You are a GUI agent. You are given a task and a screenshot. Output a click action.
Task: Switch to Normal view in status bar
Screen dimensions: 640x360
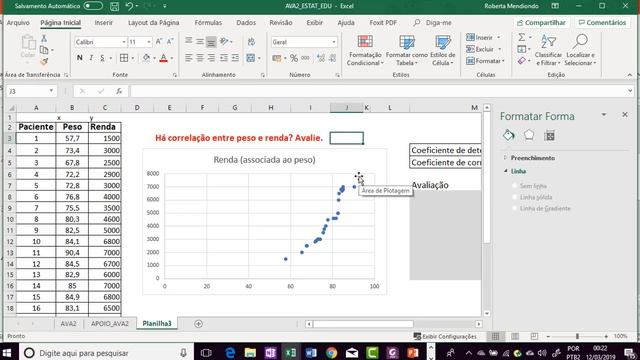tap(496, 336)
